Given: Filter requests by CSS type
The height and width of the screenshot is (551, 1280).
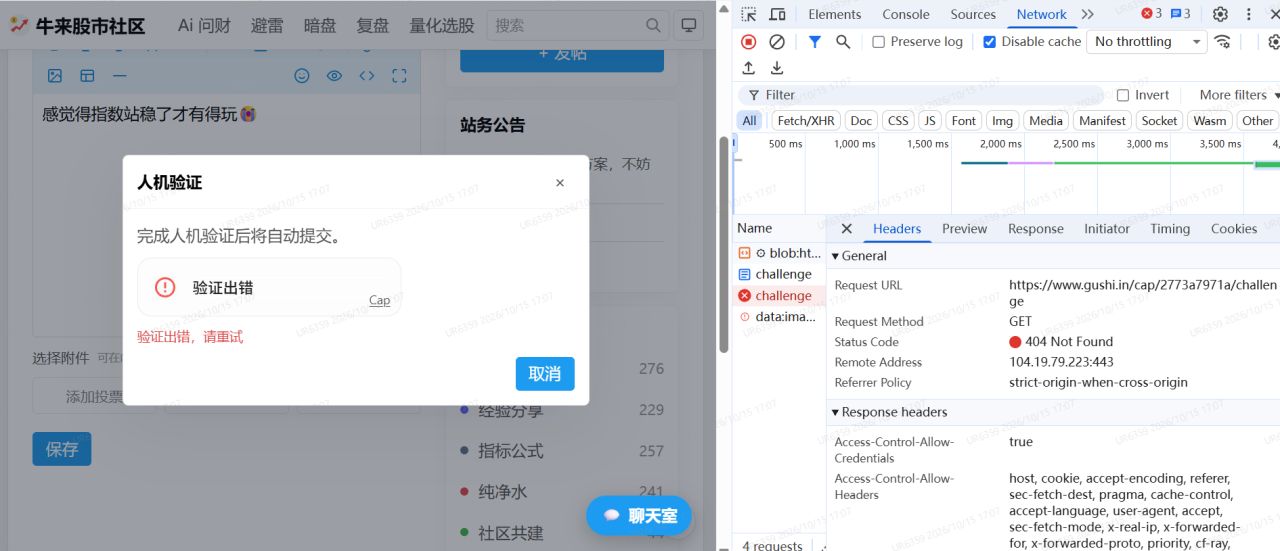Looking at the screenshot, I should pos(898,121).
